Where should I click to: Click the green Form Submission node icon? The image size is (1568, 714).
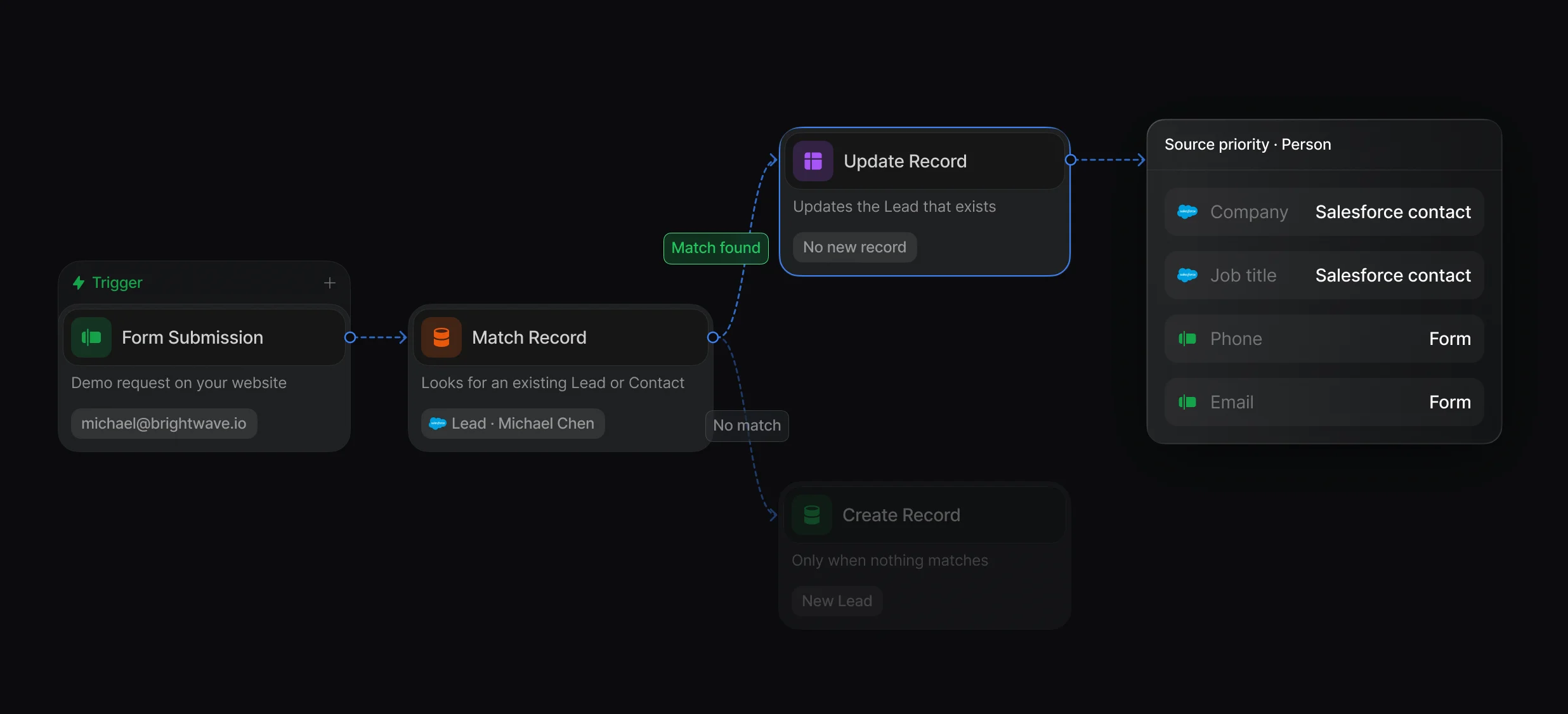(x=91, y=337)
